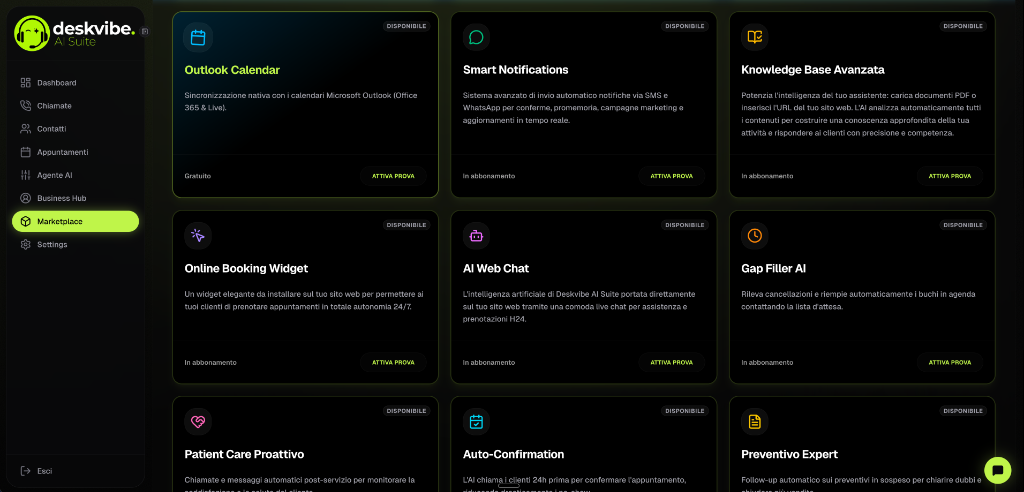Click the Auto-Confirmation calendar check icon
1024x492 pixels.
tap(476, 422)
